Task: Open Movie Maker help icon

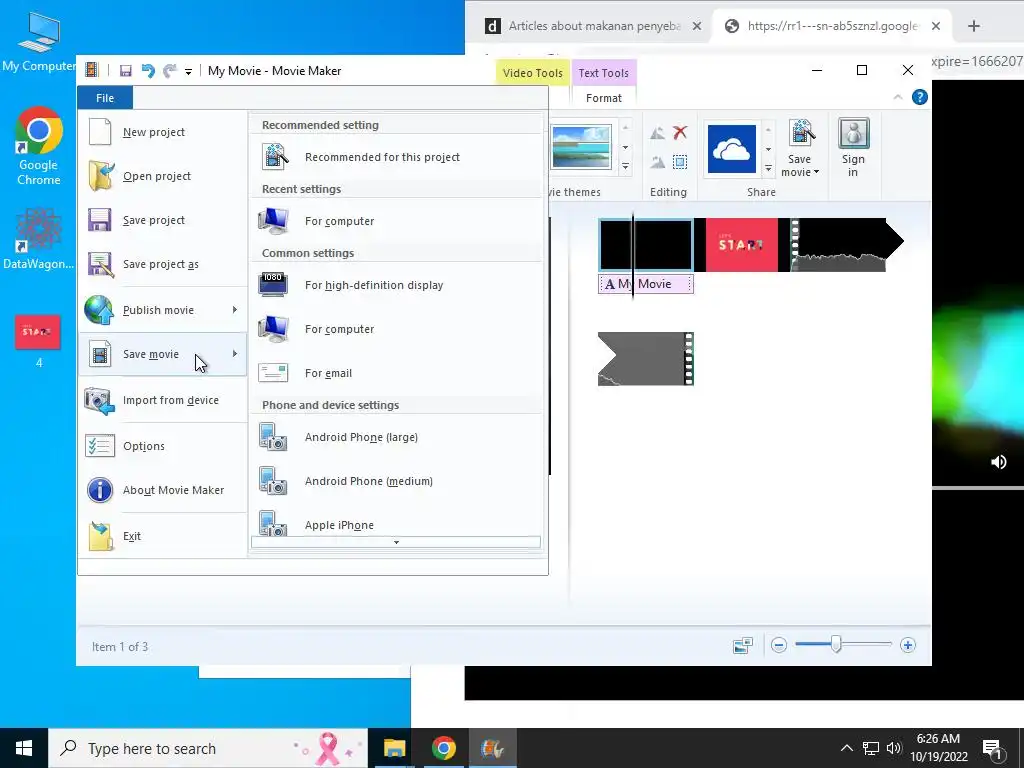Action: pyautogui.click(x=920, y=97)
